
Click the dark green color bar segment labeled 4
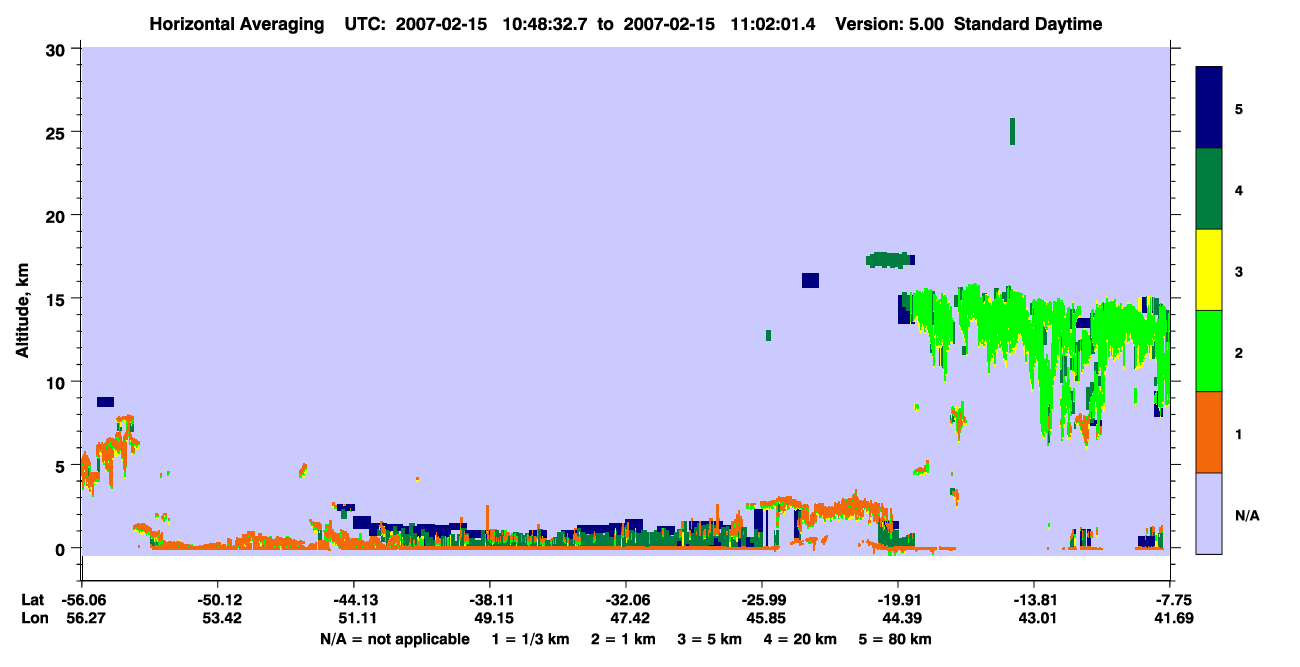pyautogui.click(x=1209, y=189)
